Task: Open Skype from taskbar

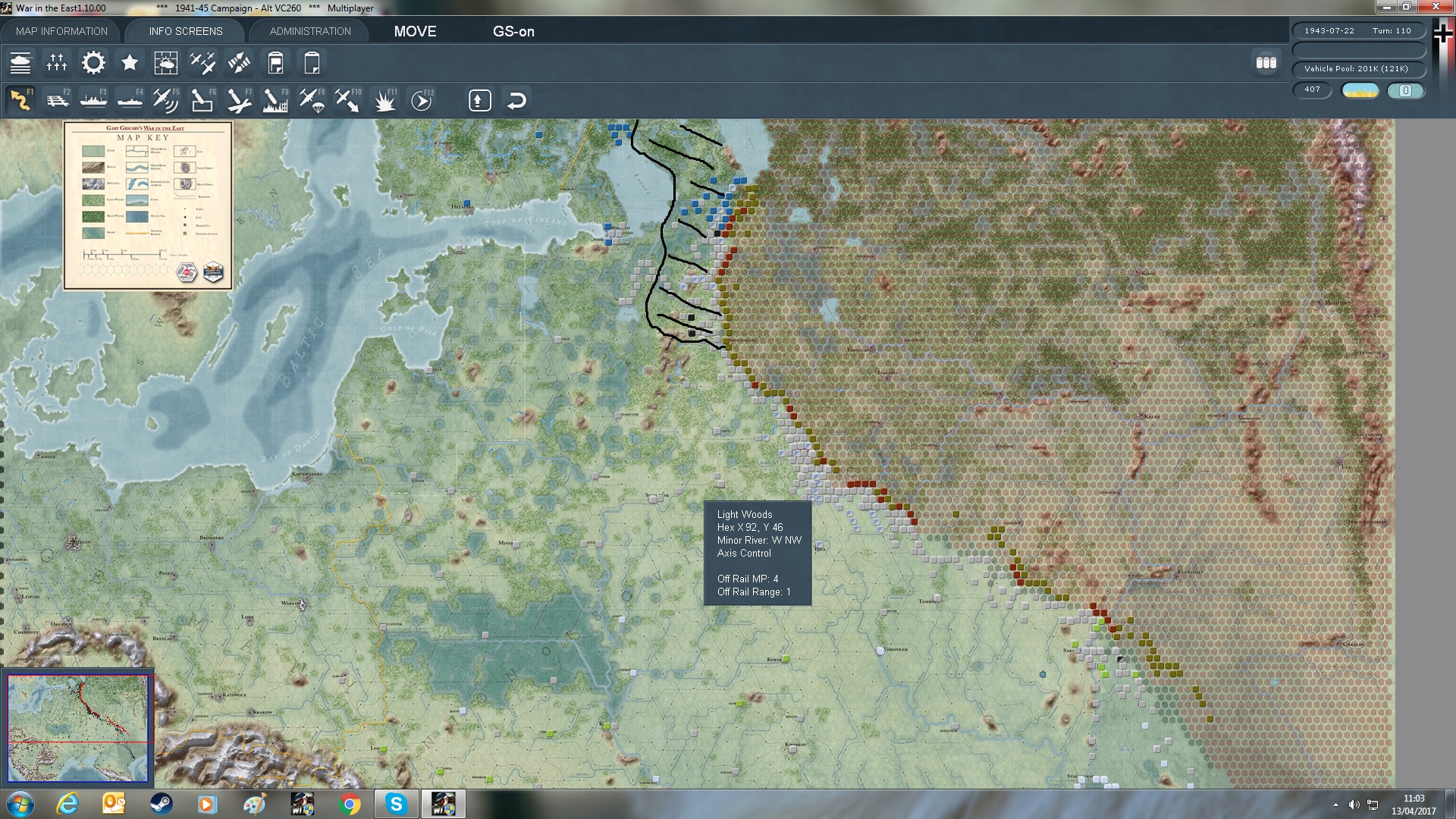Action: tap(396, 804)
